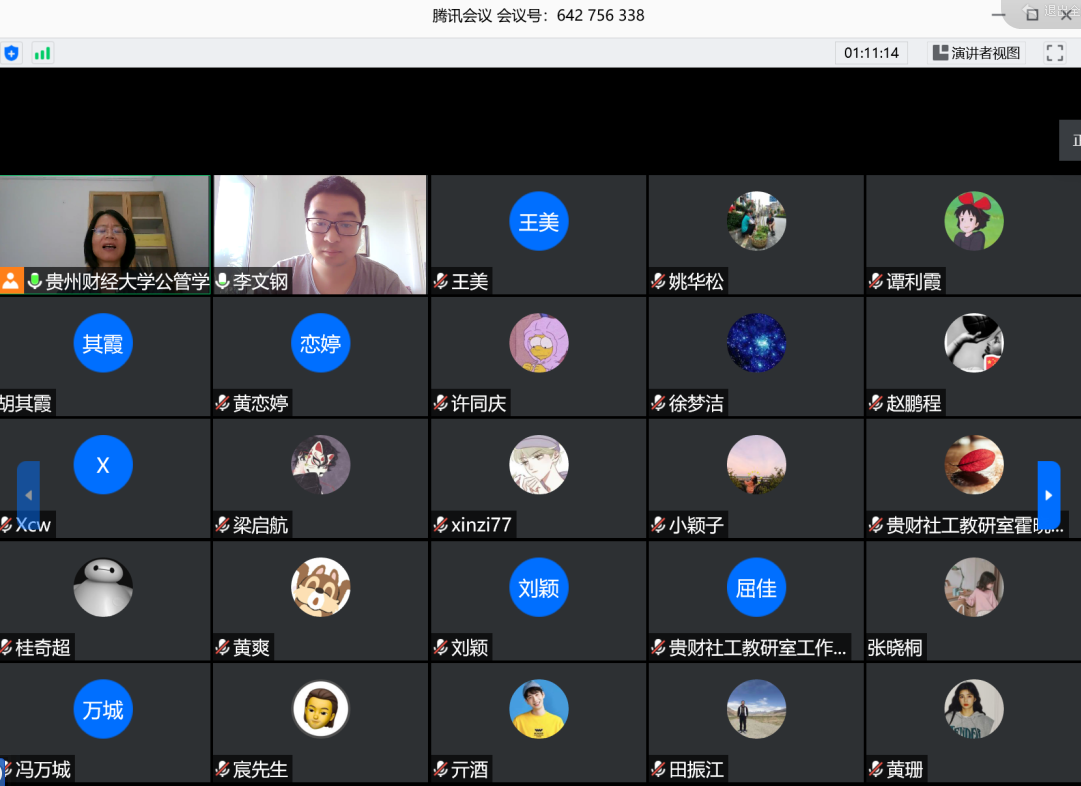Screen dimensions: 1081x786
Task: Click the blue security shield icon
Action: (x=11, y=53)
